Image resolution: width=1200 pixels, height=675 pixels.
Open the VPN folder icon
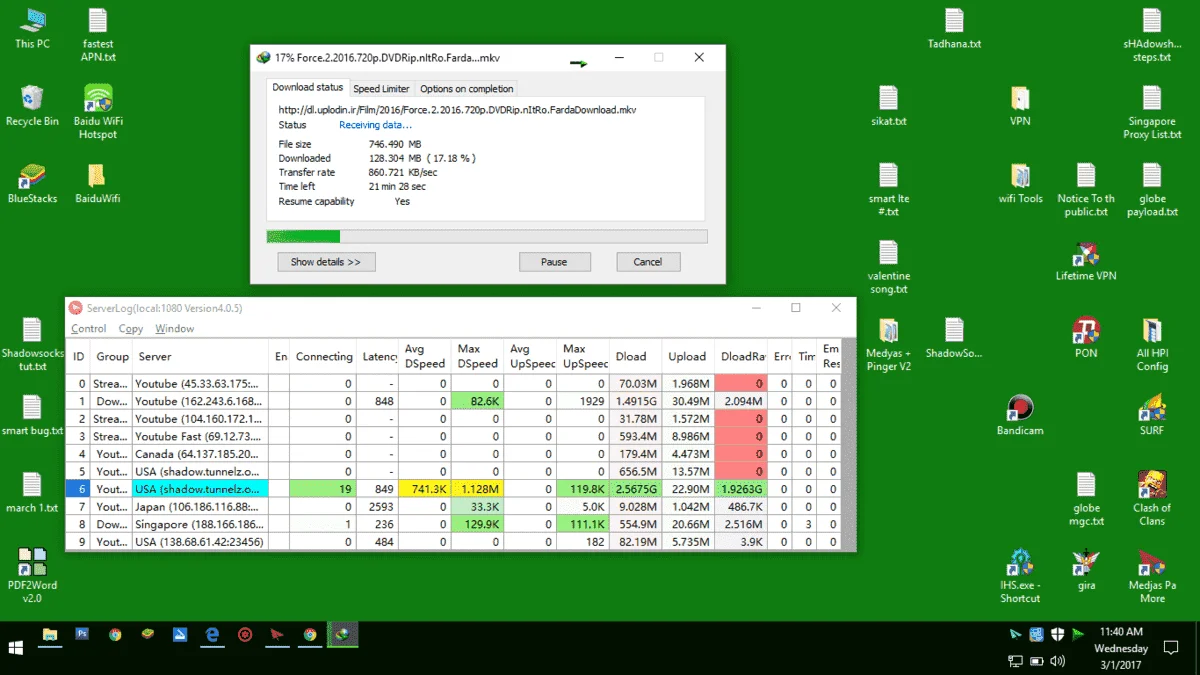pos(1020,105)
